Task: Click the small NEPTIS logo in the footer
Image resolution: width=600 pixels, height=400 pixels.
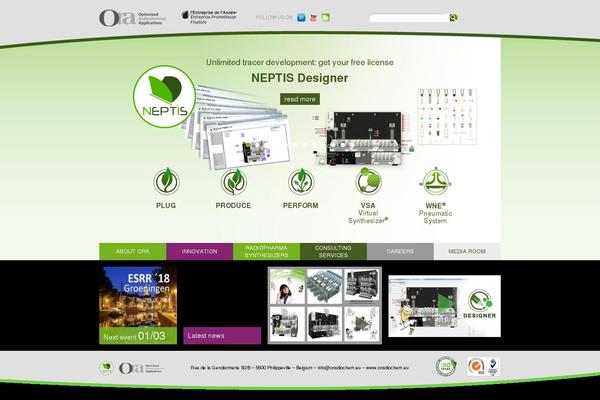Action: [106, 368]
